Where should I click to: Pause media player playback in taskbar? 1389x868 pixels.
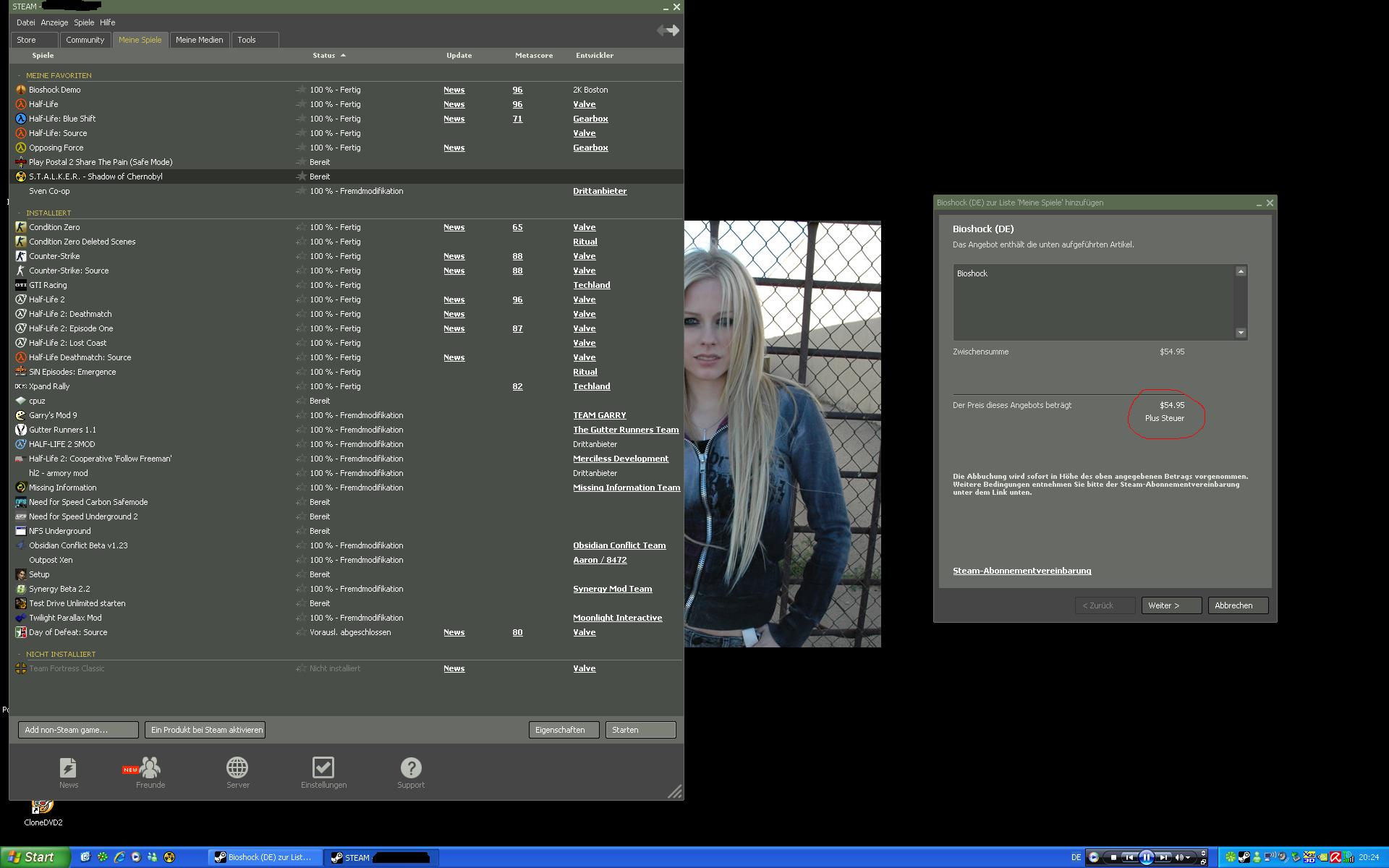pyautogui.click(x=1147, y=857)
